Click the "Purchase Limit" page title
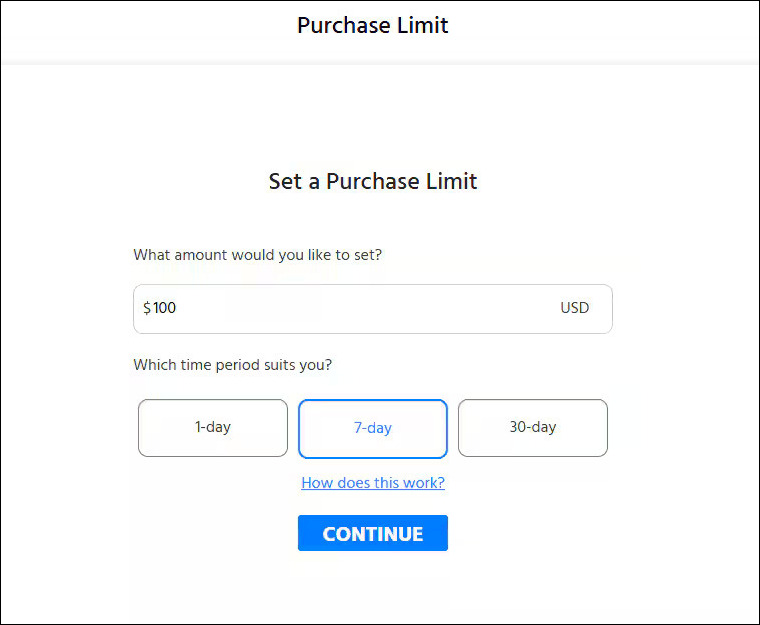 click(x=373, y=26)
